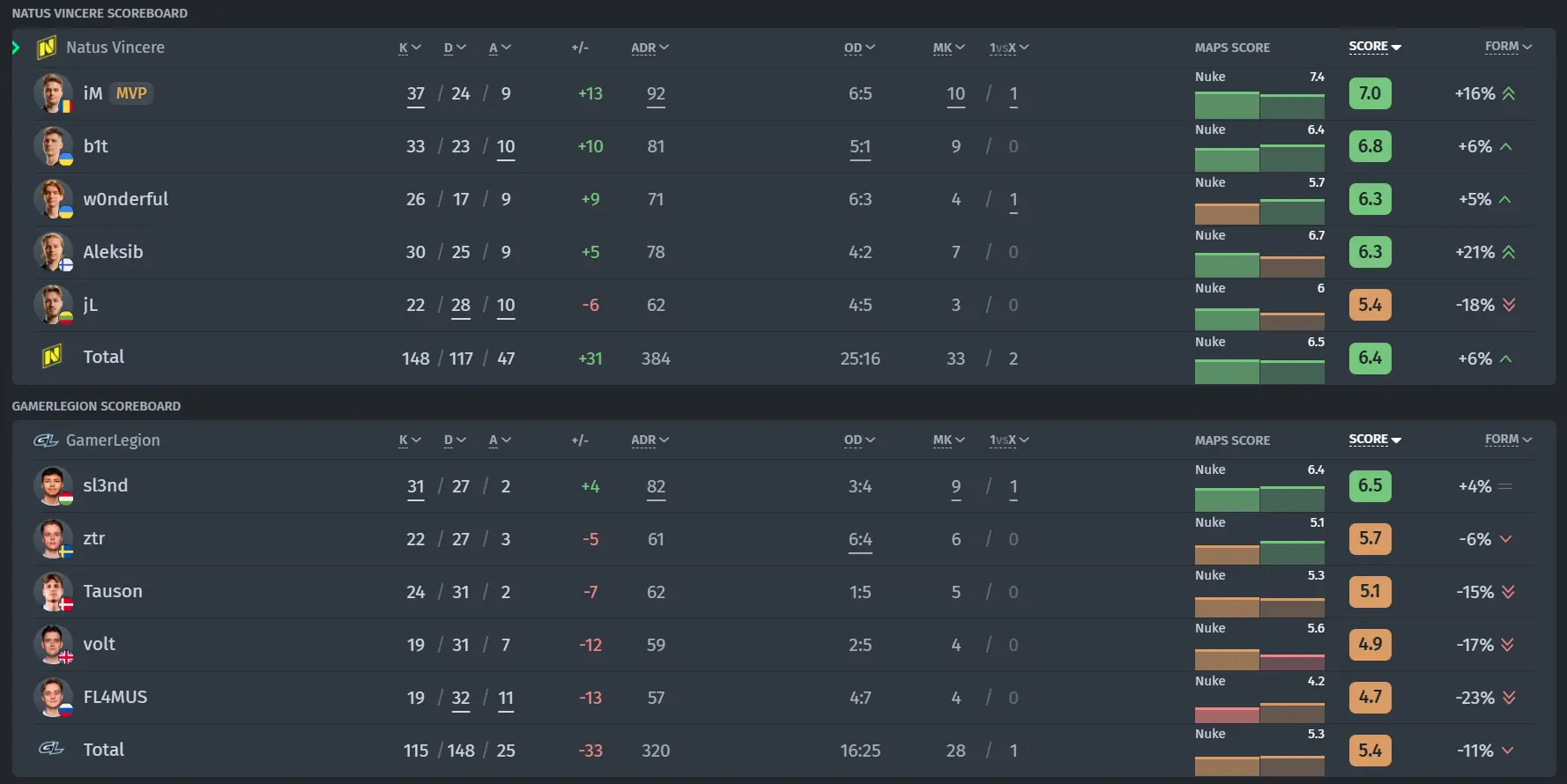Click the green arrow beside Natus Vincere
This screenshot has width=1567, height=784.
point(16,48)
